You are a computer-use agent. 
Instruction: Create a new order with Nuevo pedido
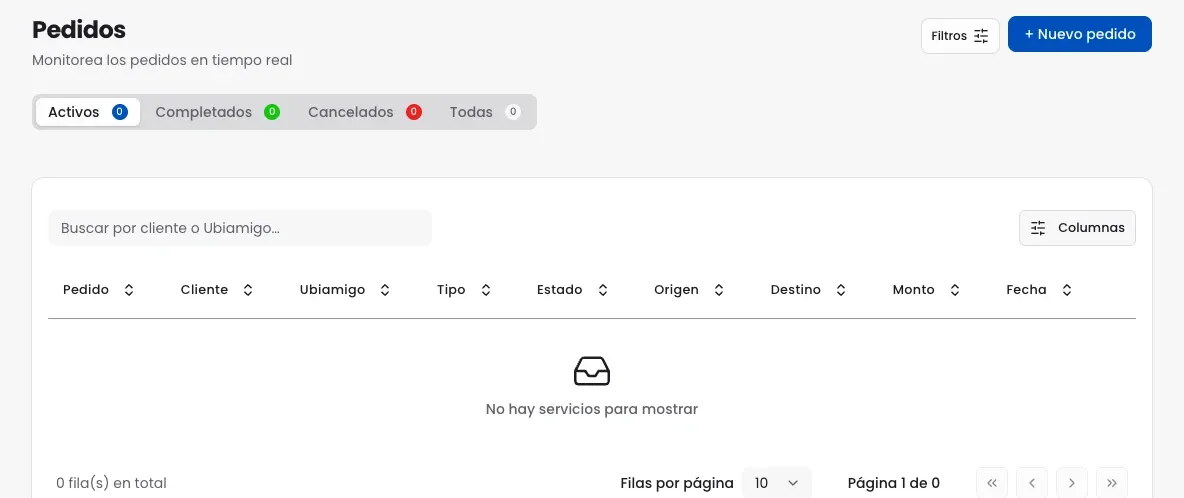tap(1079, 34)
